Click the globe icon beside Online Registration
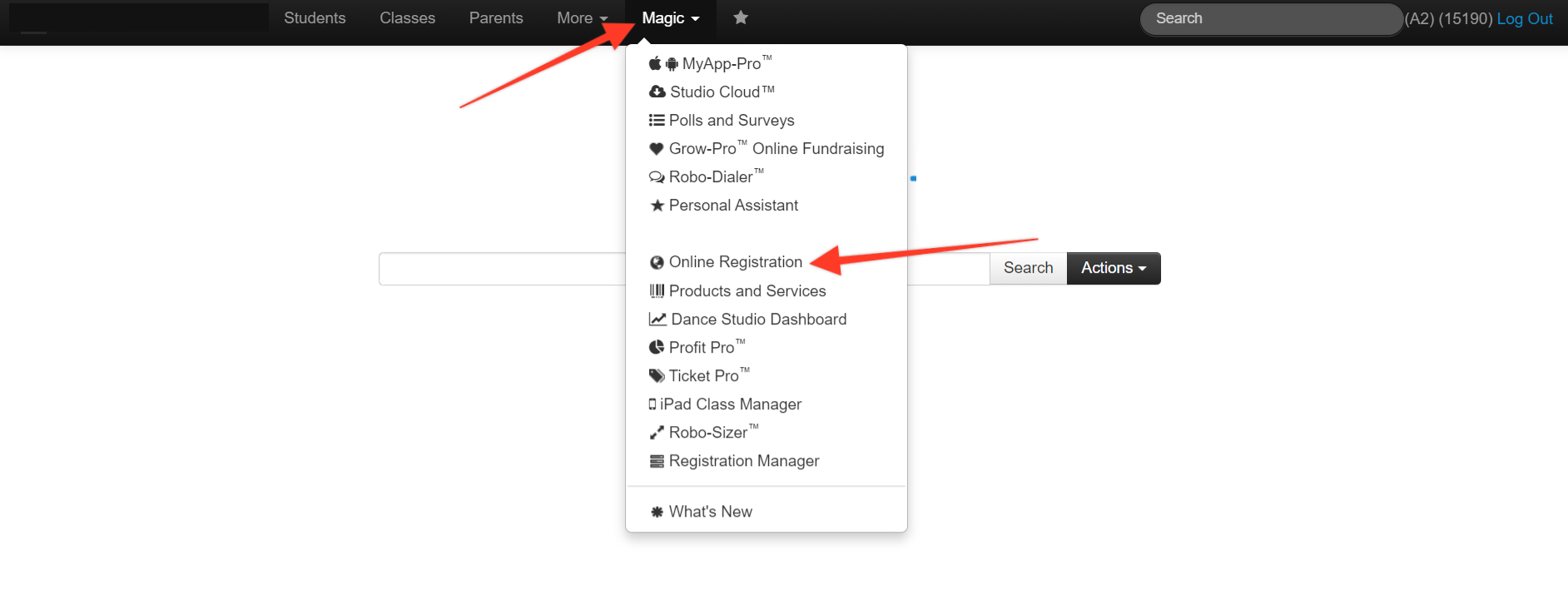Image resolution: width=1568 pixels, height=590 pixels. point(657,262)
